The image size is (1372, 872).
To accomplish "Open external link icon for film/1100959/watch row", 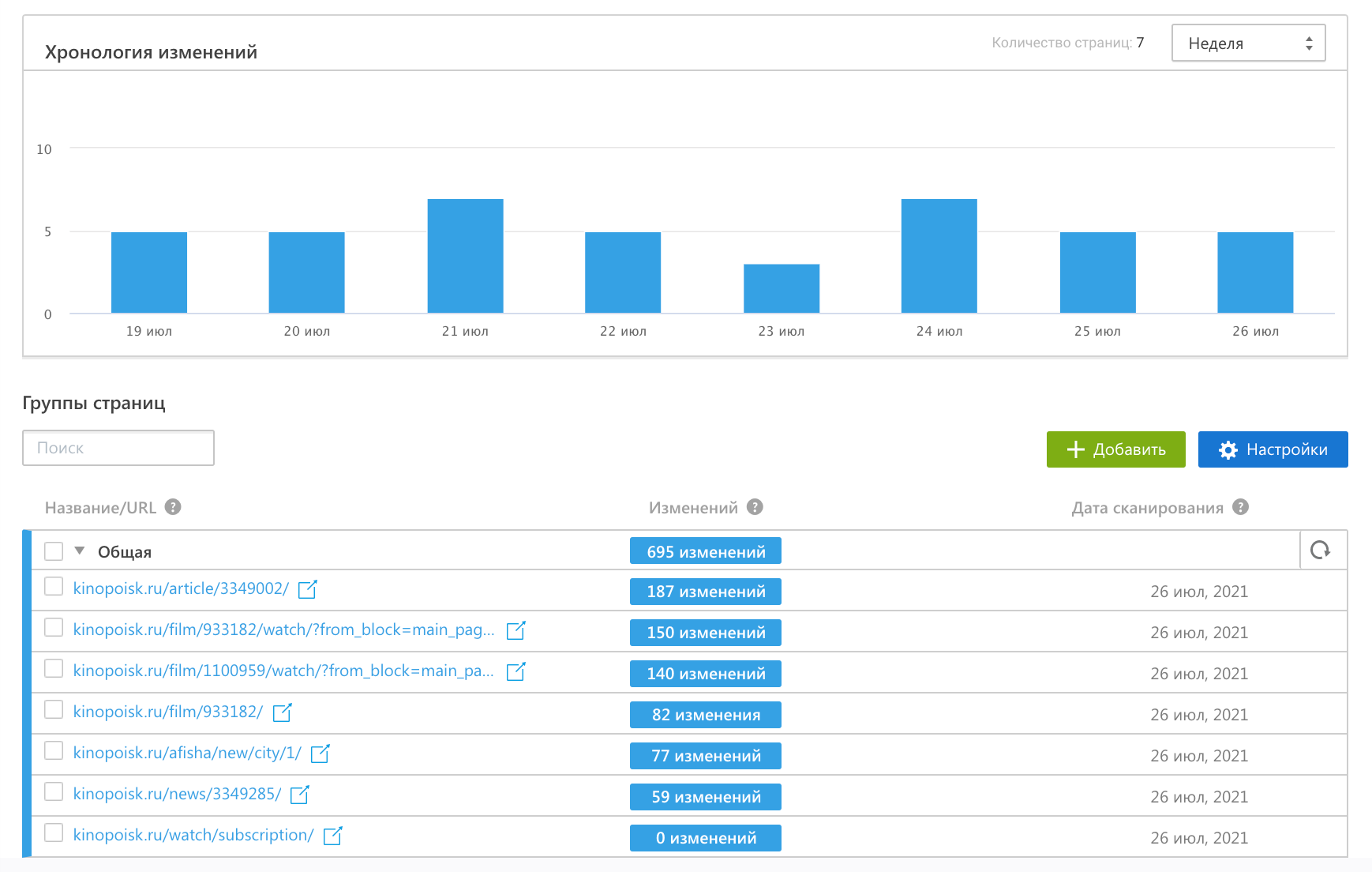I will coord(516,671).
